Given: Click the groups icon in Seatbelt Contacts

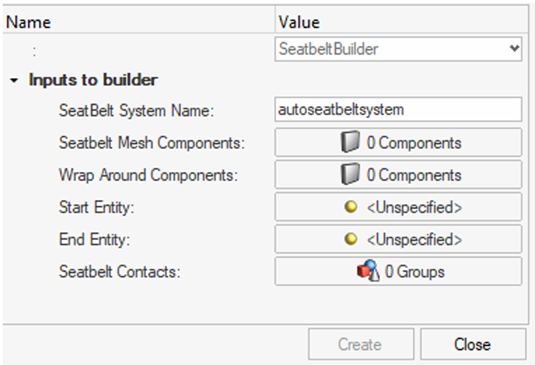Looking at the screenshot, I should 368,271.
